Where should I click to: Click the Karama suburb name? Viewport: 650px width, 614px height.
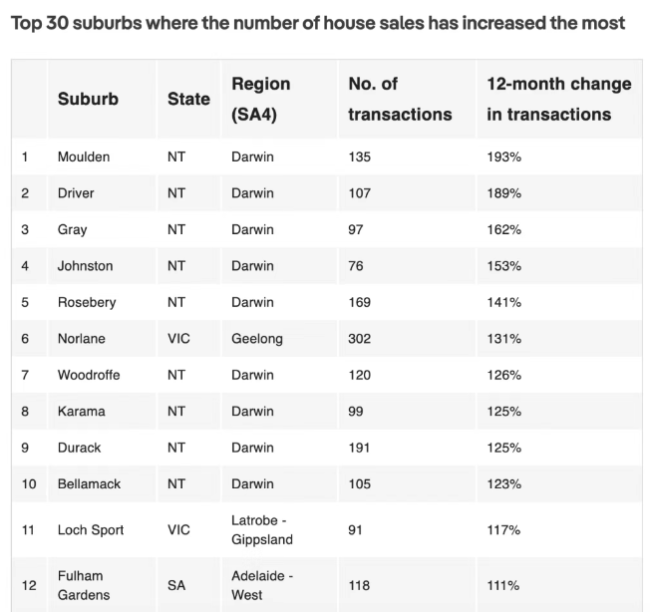coord(81,411)
